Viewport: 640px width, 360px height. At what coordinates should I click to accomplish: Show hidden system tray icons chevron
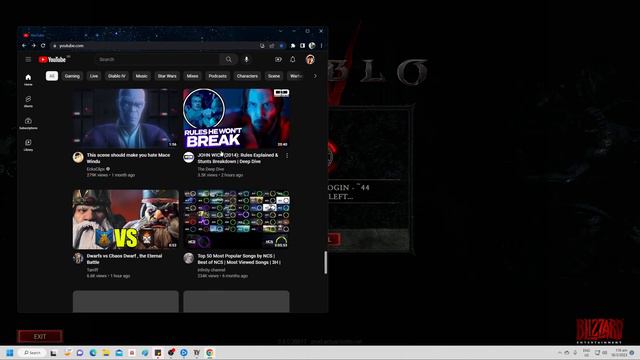point(560,353)
